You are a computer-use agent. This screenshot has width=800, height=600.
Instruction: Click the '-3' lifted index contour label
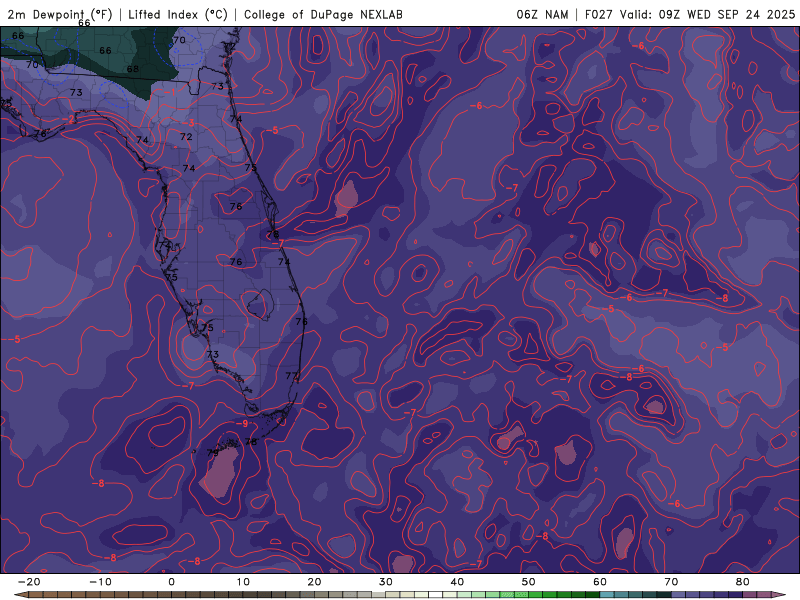point(189,123)
